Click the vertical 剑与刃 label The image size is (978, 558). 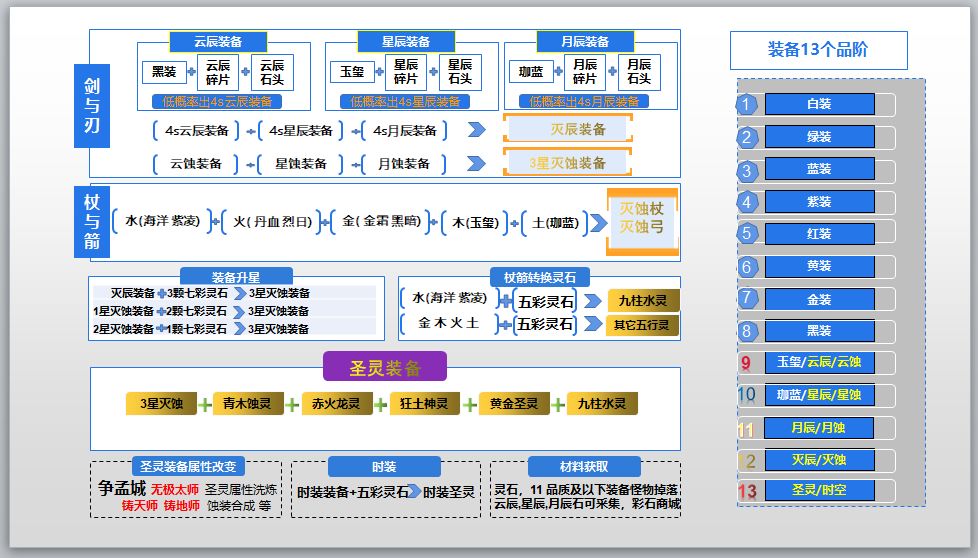tap(92, 105)
